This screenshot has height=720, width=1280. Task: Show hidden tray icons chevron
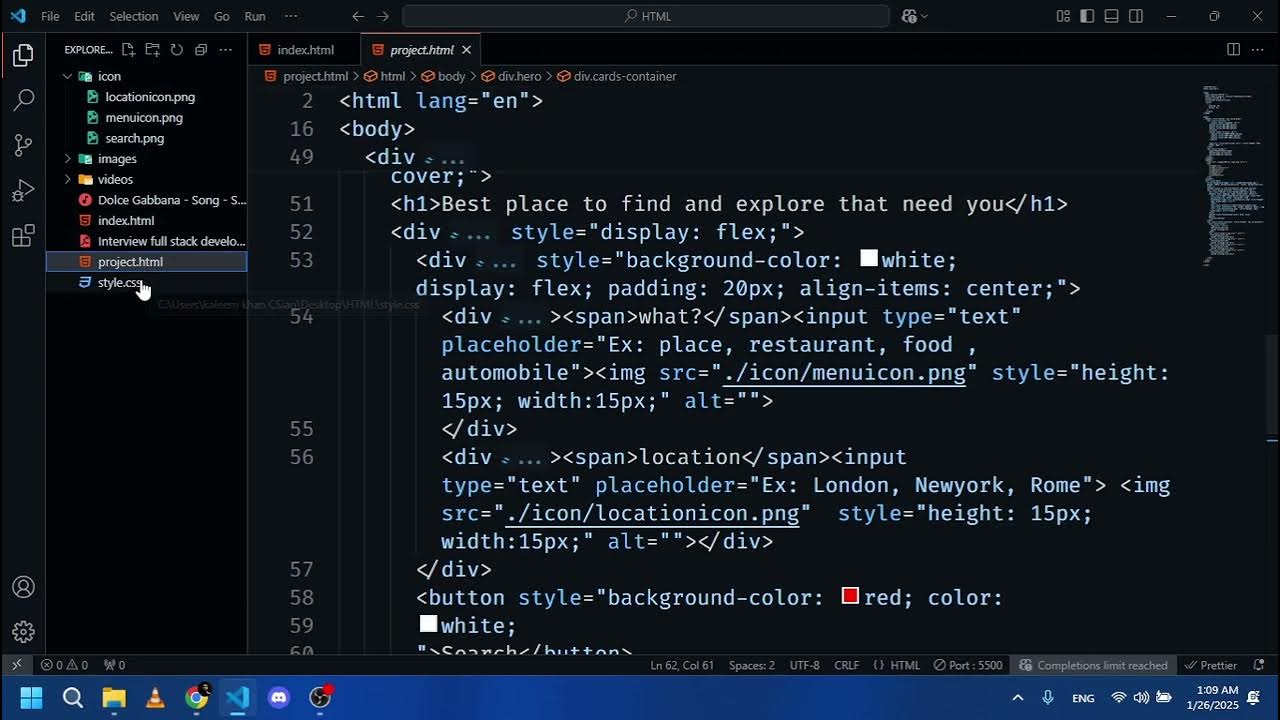coord(1018,698)
